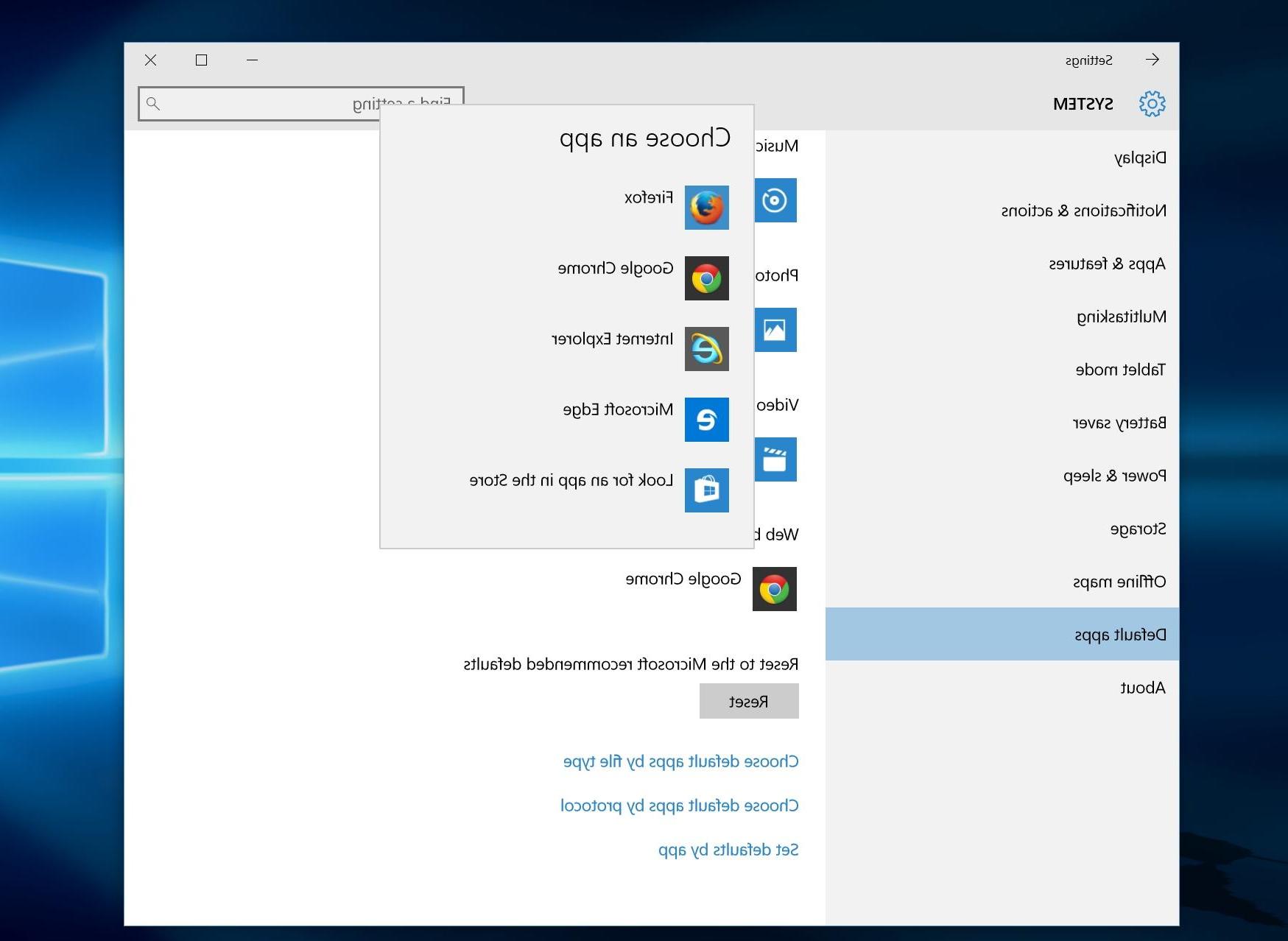Click the Settings gear icon beside SYSTEM

point(1152,104)
